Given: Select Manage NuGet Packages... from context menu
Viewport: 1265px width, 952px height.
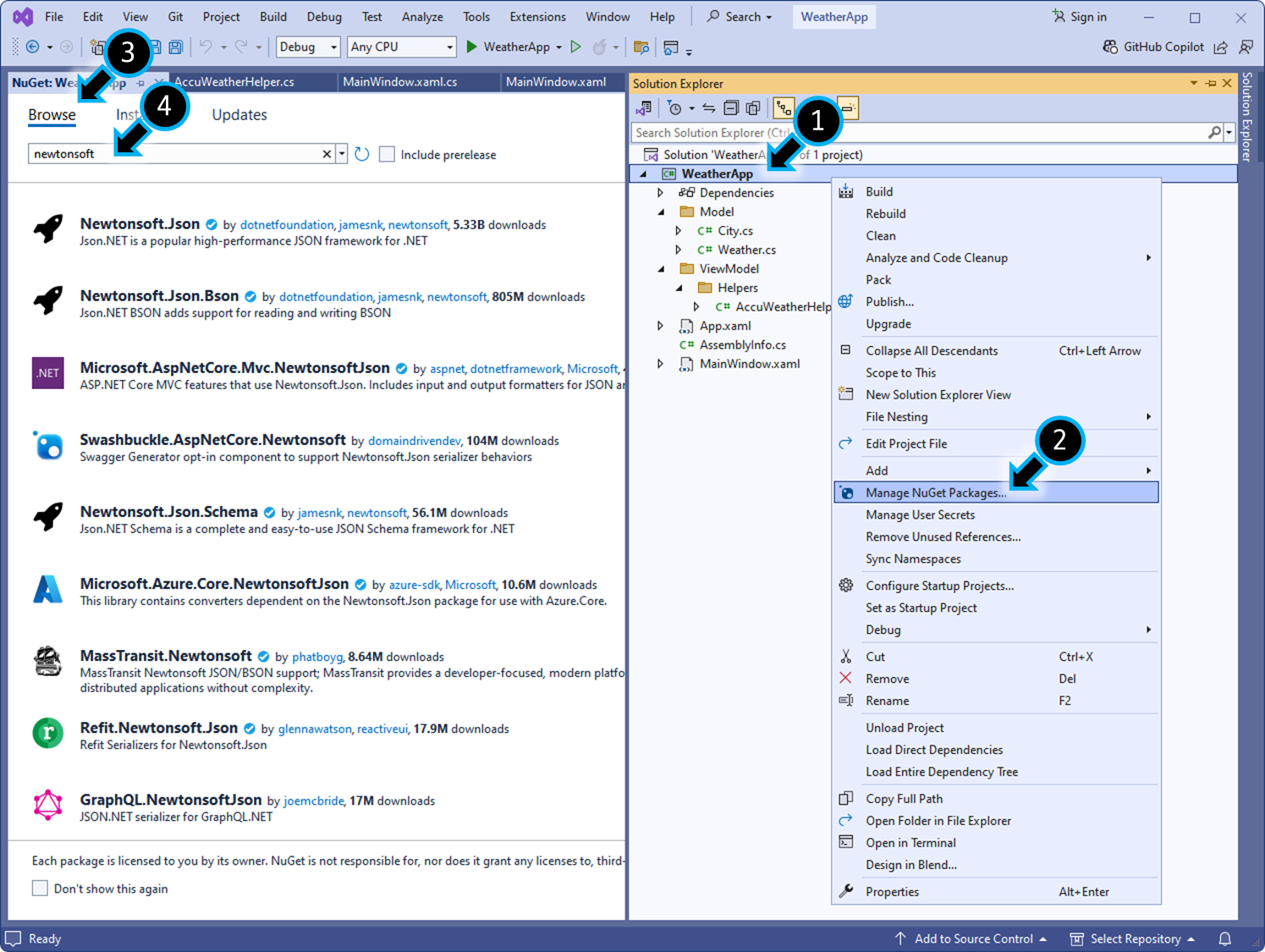Looking at the screenshot, I should 996,493.
